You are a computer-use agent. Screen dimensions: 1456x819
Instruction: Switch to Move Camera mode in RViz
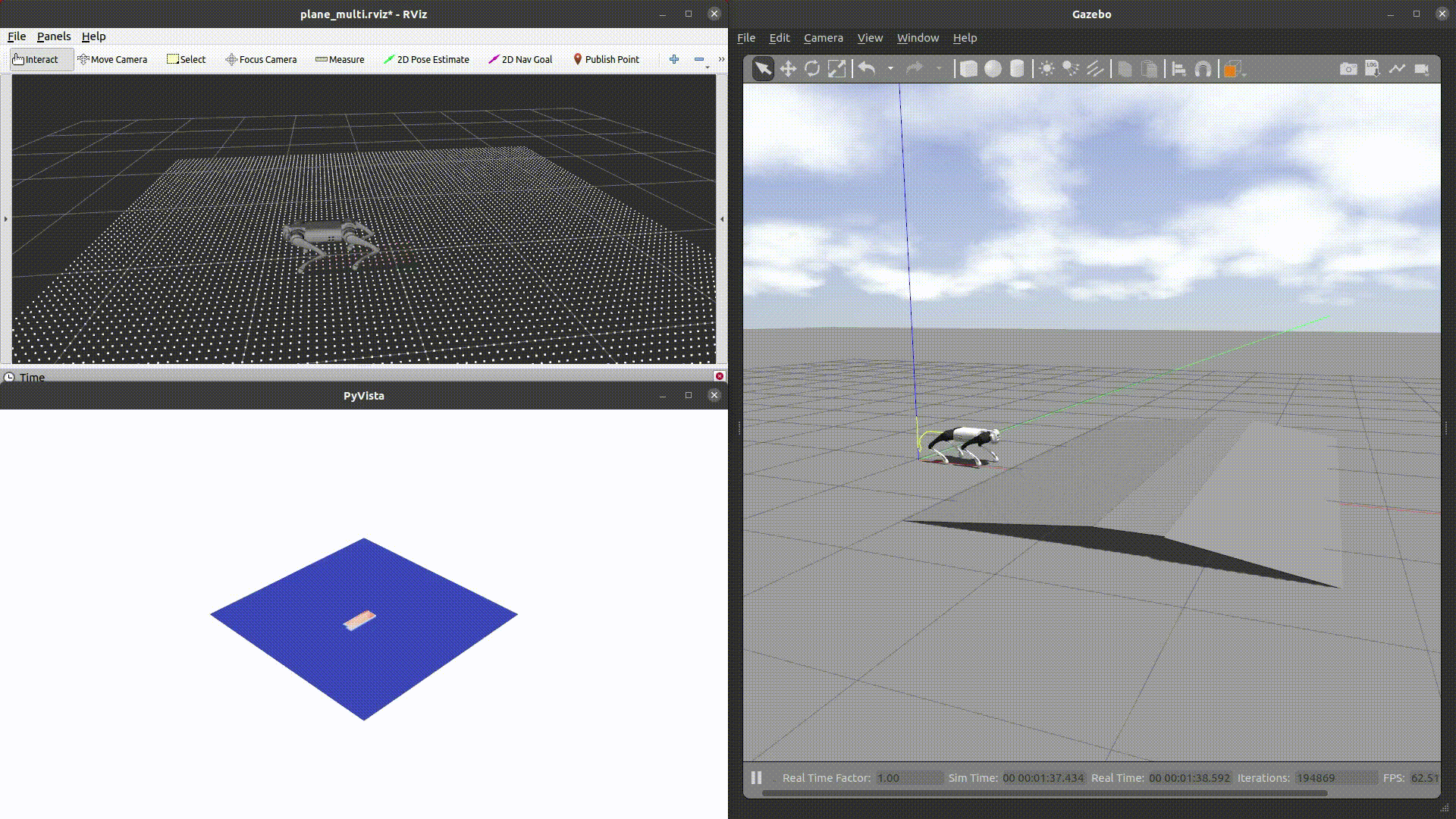(112, 59)
